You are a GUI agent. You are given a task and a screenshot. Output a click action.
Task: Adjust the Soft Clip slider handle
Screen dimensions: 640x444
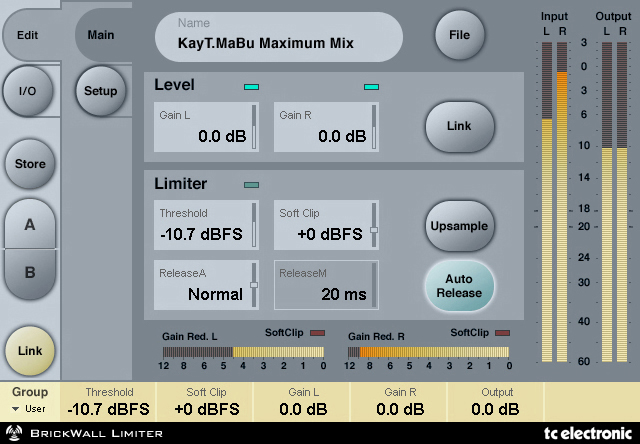pos(374,230)
